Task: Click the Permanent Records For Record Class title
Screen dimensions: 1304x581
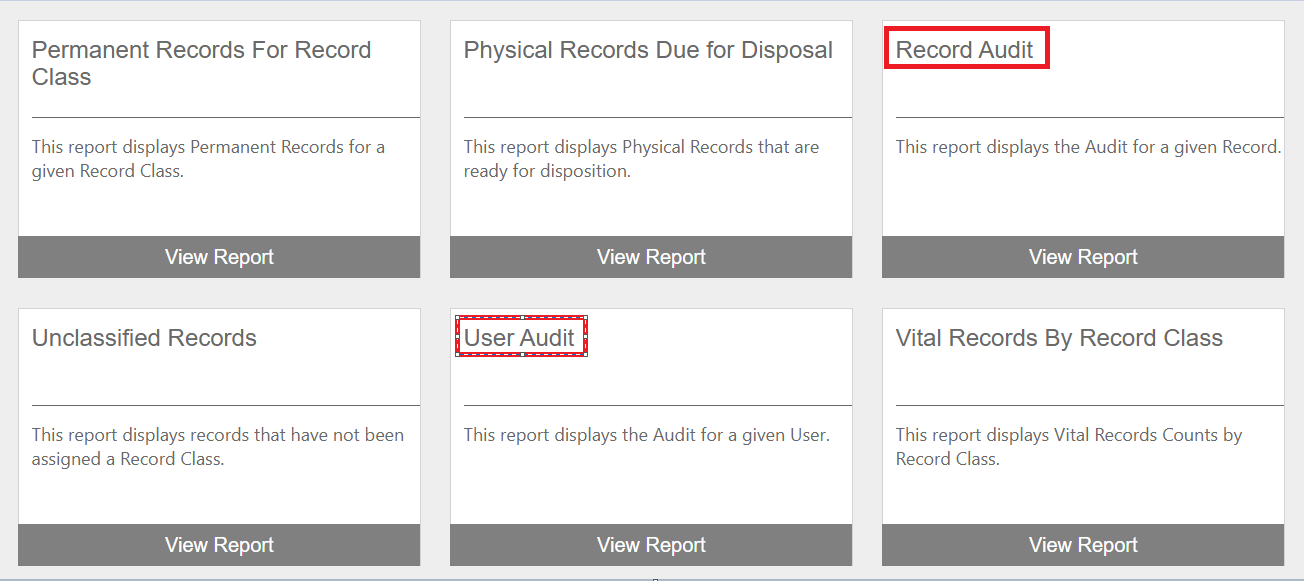Action: pyautogui.click(x=201, y=63)
